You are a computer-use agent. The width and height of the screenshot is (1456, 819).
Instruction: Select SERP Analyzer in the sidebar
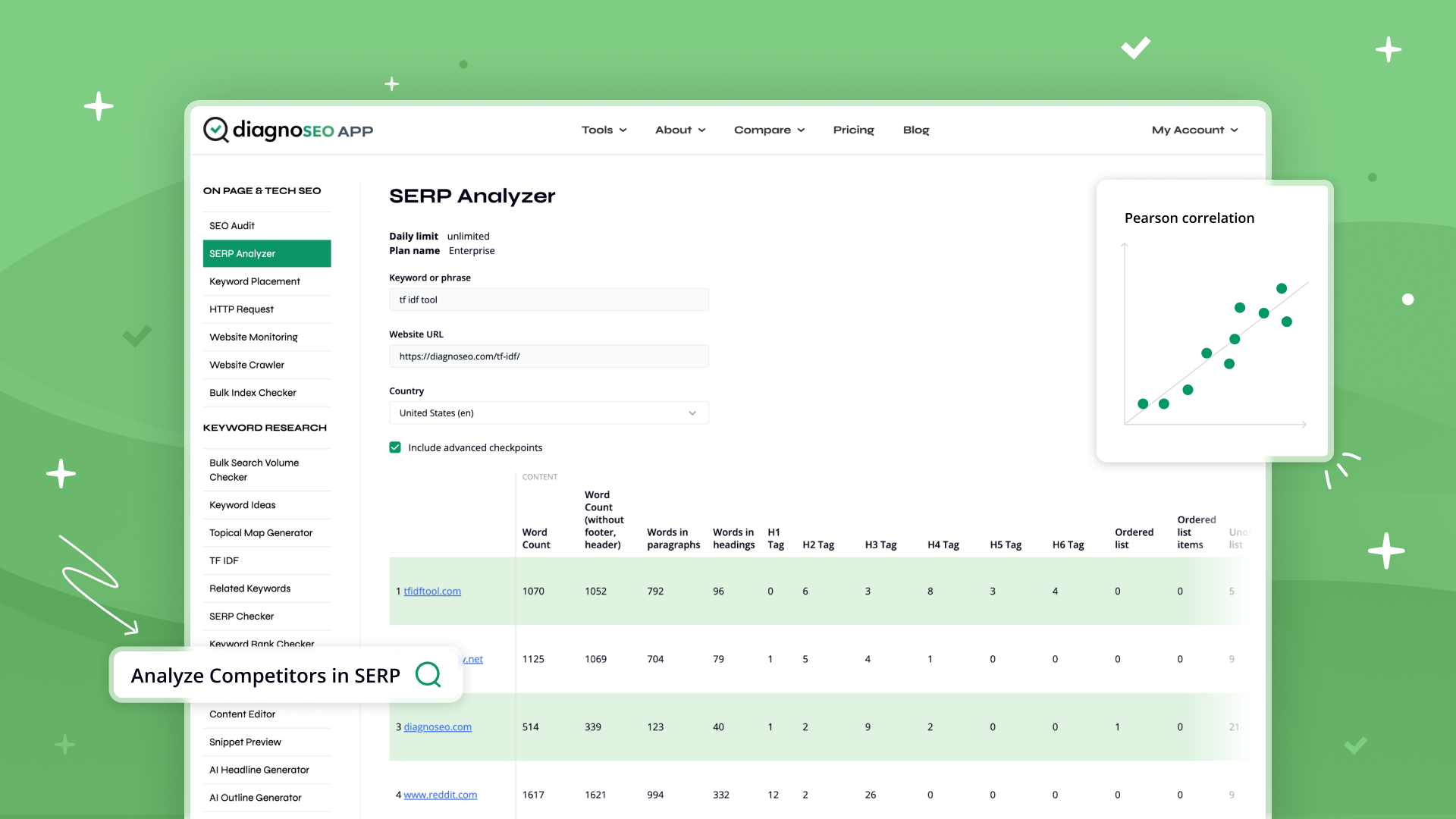pyautogui.click(x=267, y=253)
